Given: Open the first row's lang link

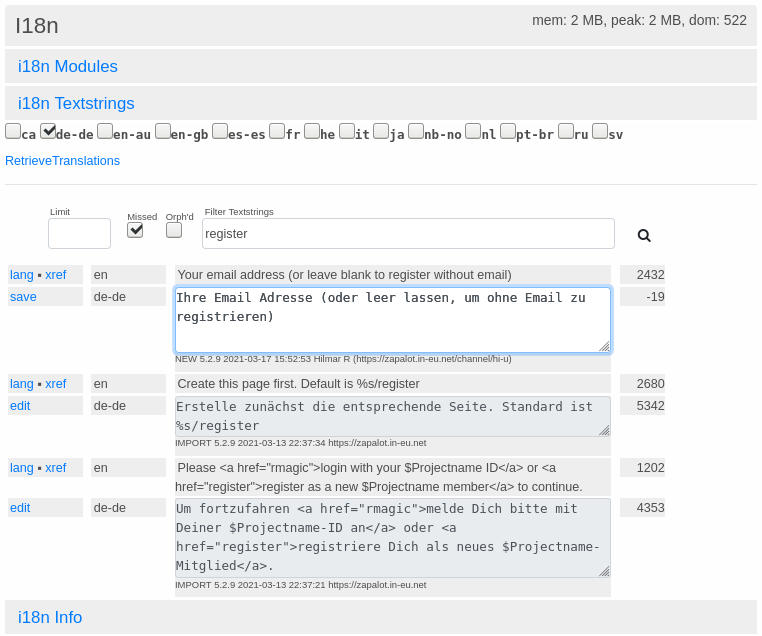Looking at the screenshot, I should click(x=21, y=275).
